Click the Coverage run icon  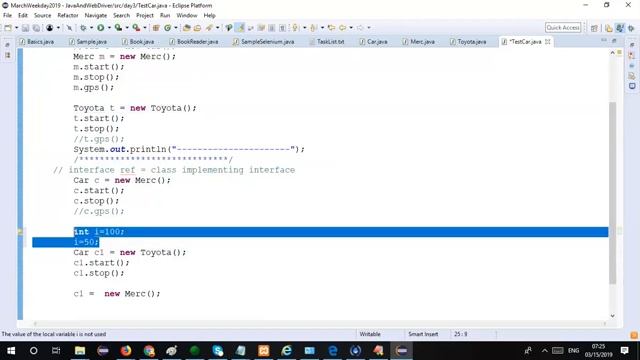pyautogui.click(x=118, y=28)
